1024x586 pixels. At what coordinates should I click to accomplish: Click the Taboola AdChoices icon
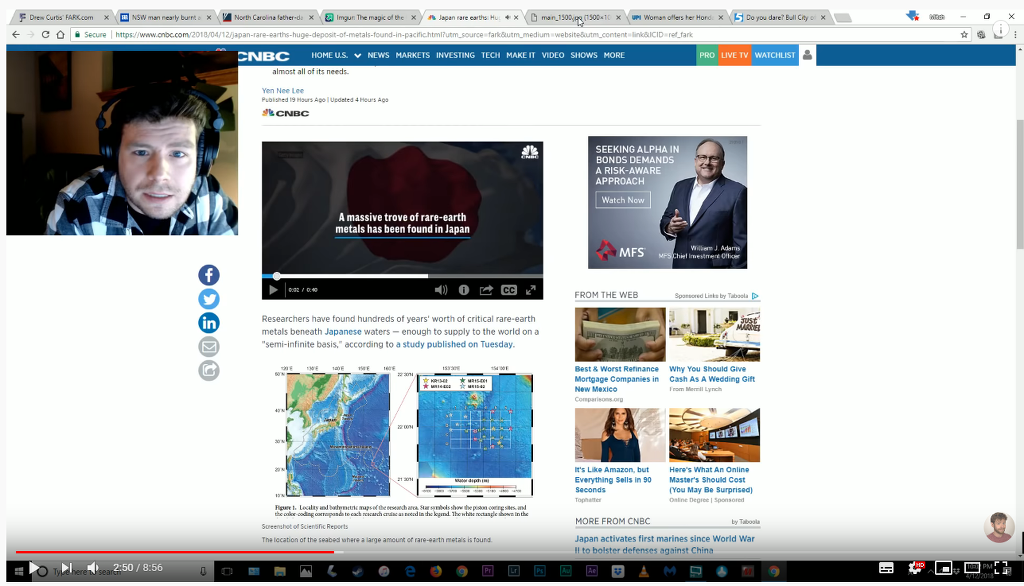[x=755, y=296]
